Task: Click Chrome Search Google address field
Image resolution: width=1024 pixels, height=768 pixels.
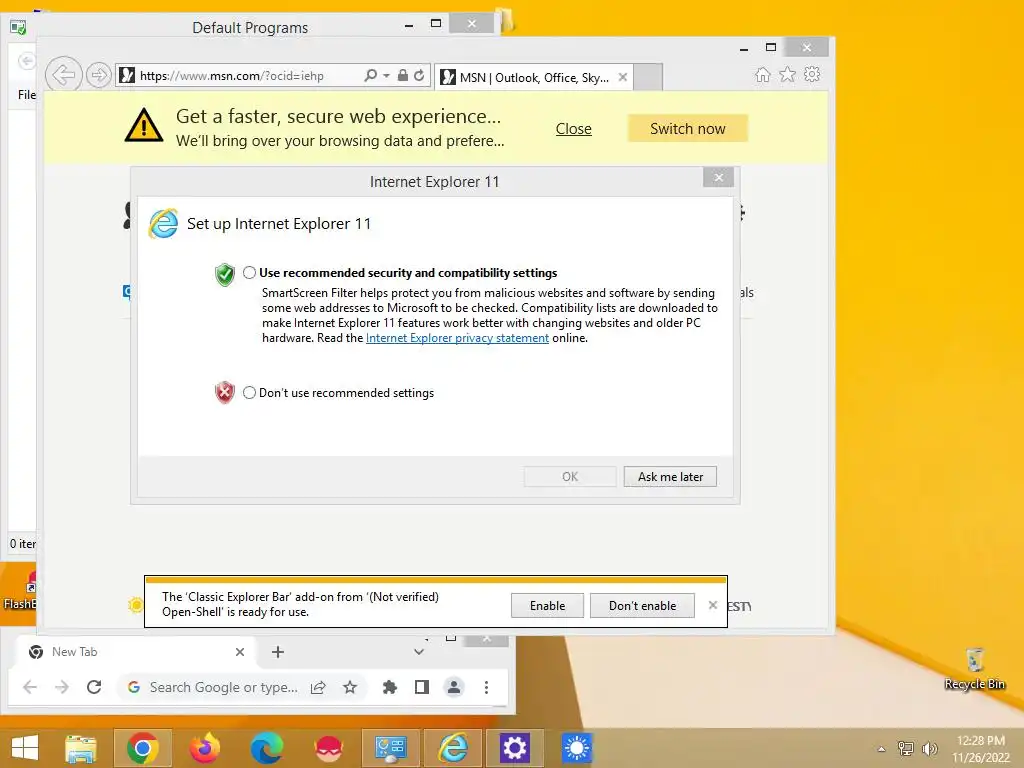Action: click(x=223, y=687)
